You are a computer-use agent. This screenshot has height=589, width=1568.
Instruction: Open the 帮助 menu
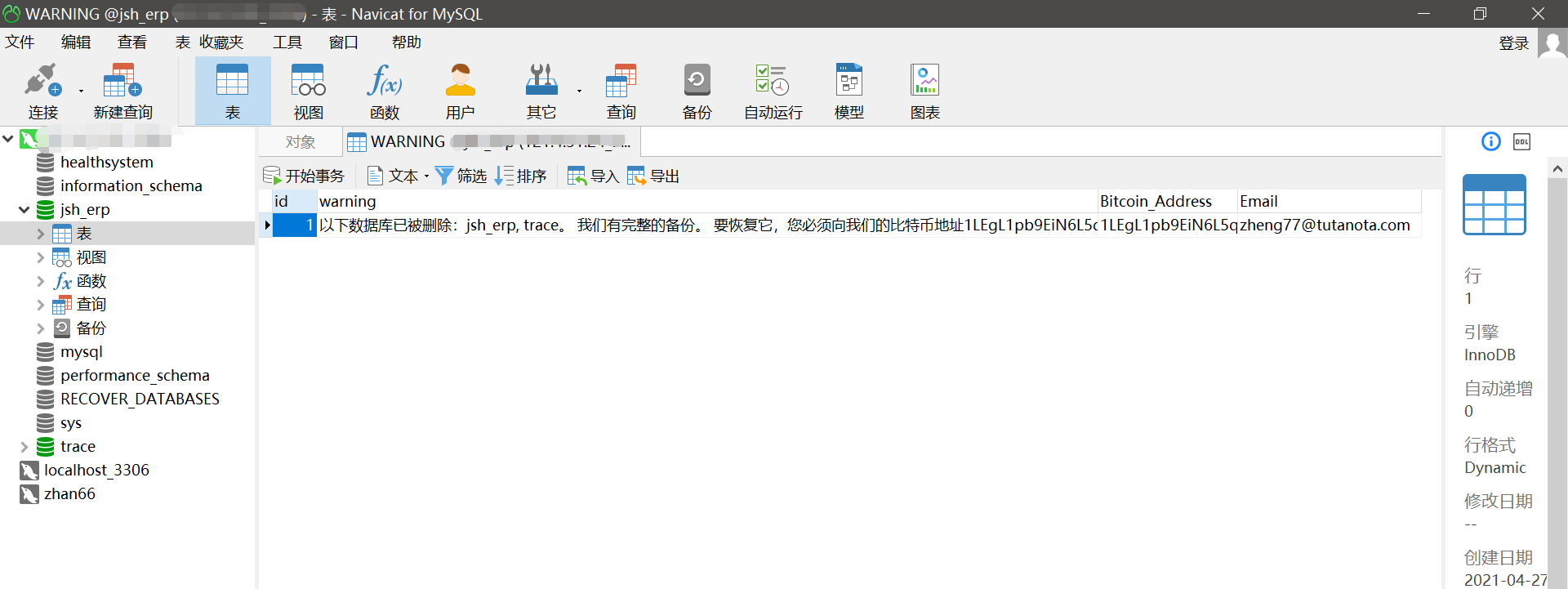coord(407,42)
